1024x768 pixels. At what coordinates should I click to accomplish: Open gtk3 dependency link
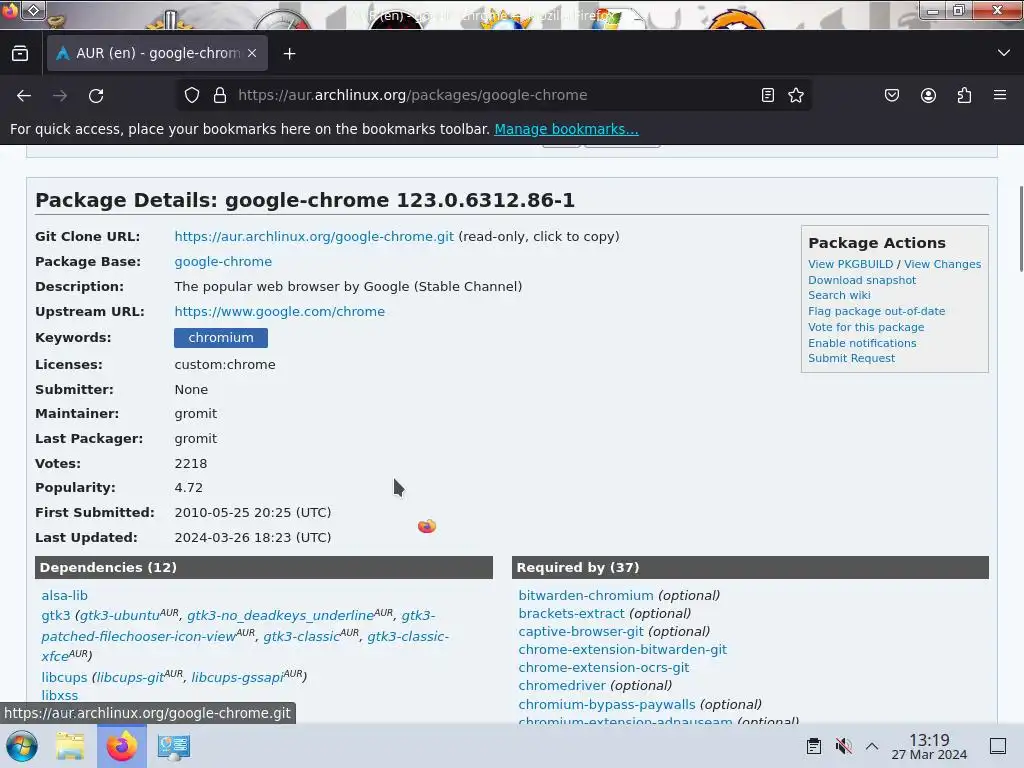56,615
